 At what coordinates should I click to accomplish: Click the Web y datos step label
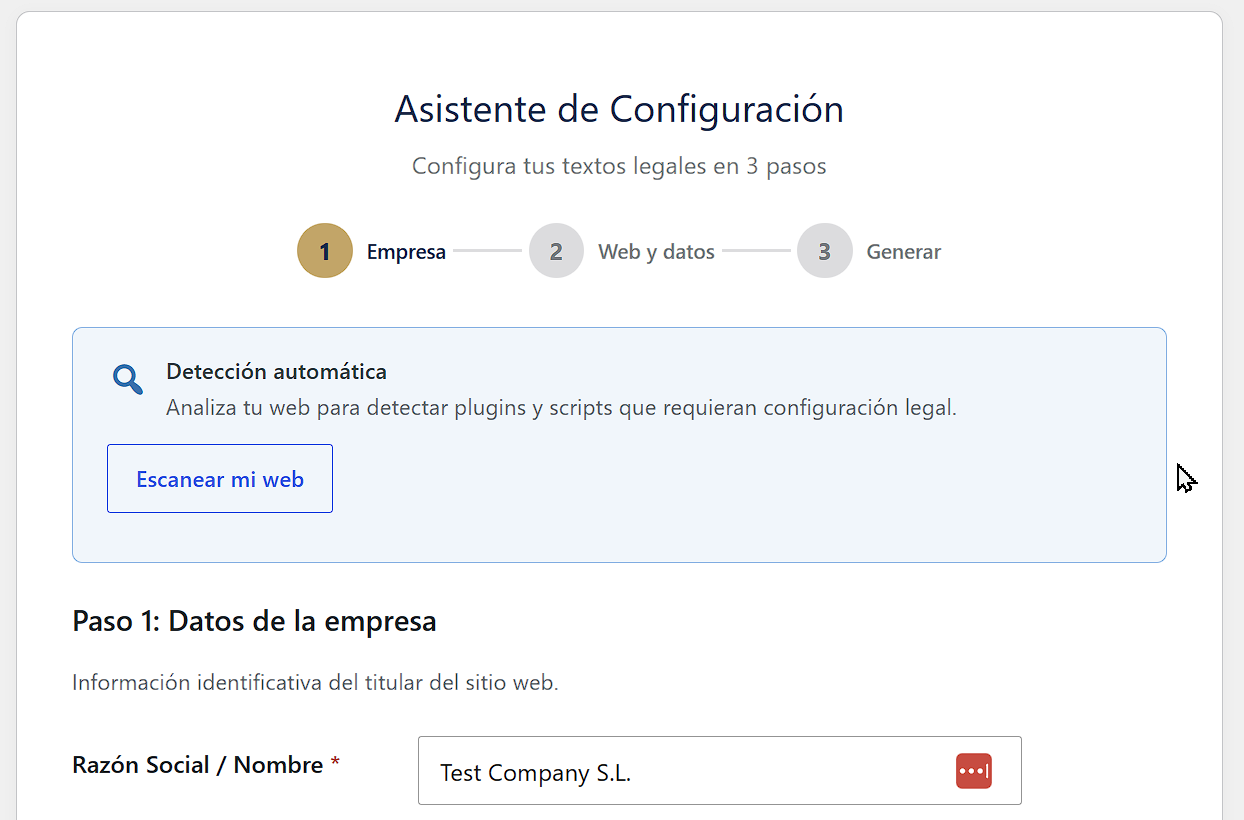[x=656, y=252]
